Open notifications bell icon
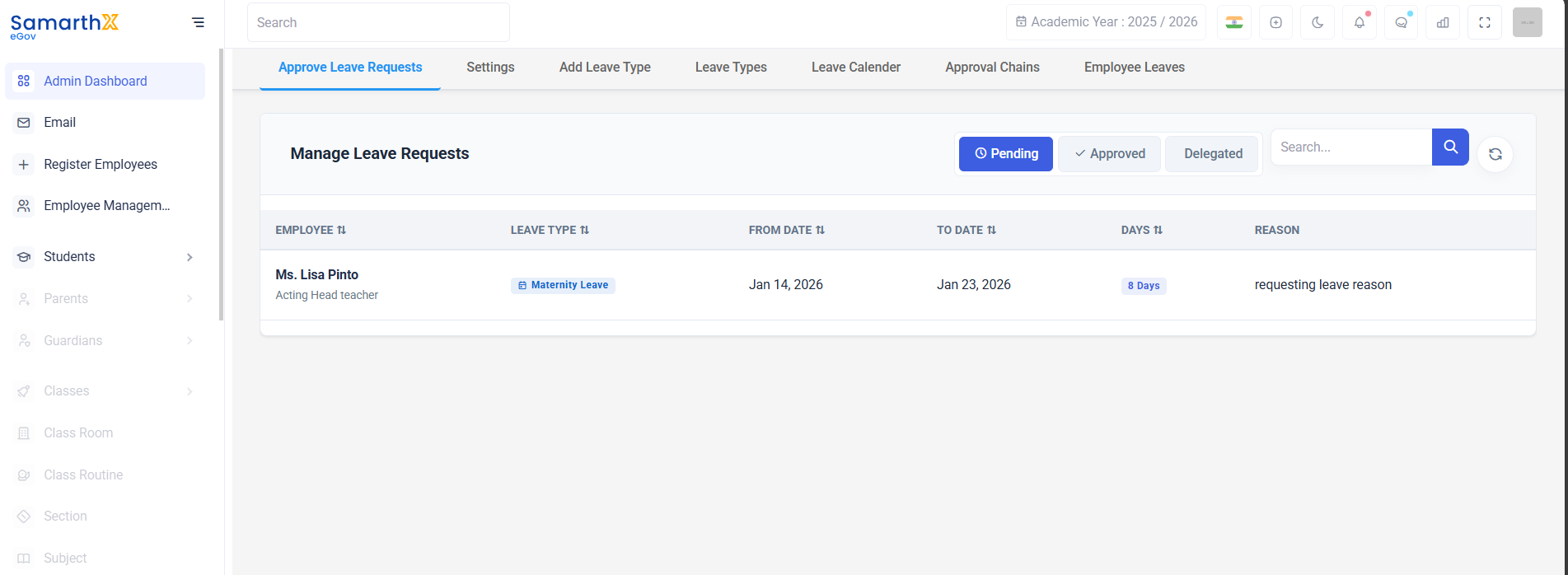The height and width of the screenshot is (575, 1568). (1360, 23)
